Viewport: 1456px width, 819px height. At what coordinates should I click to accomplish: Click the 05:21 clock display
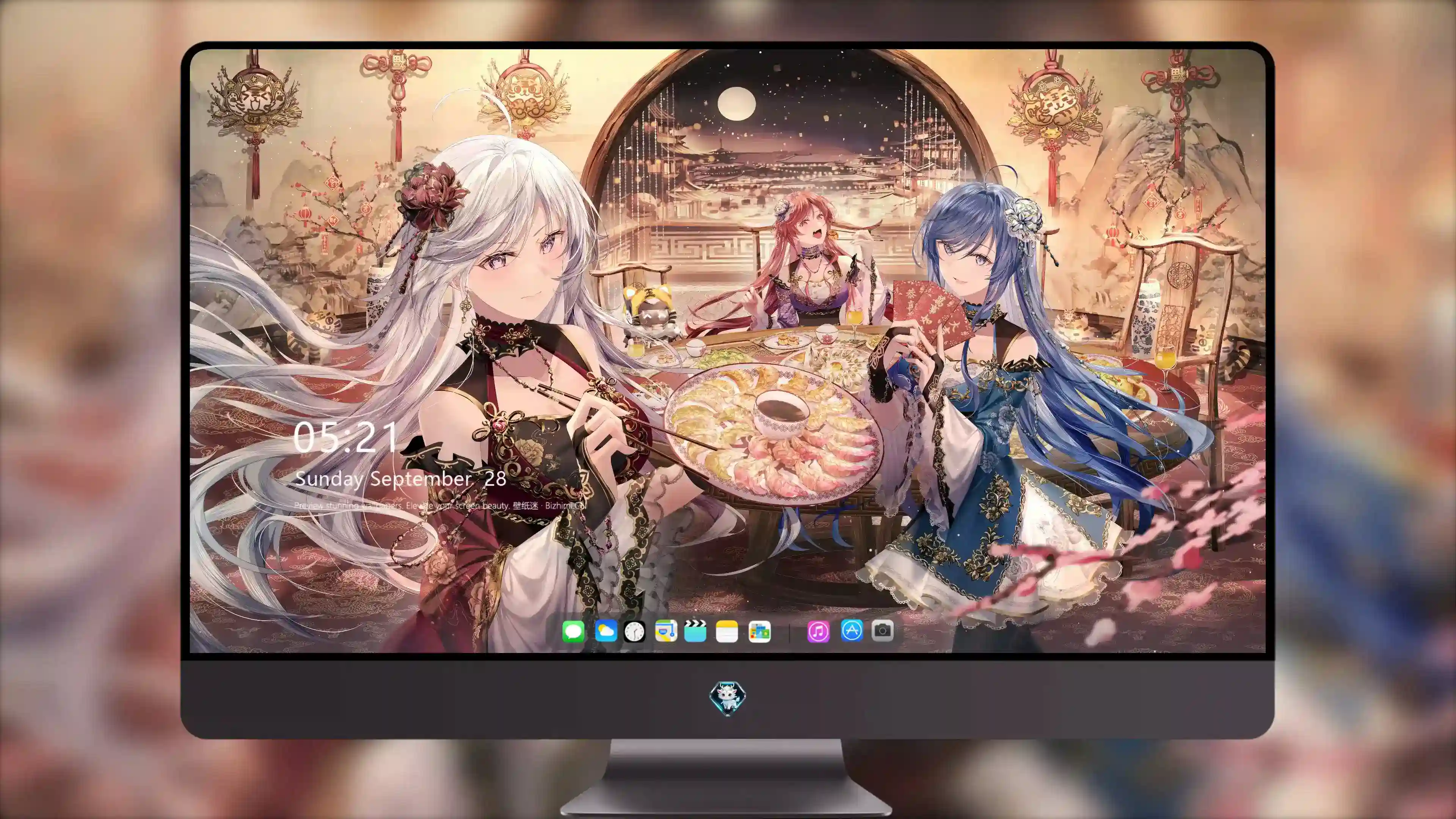point(345,437)
